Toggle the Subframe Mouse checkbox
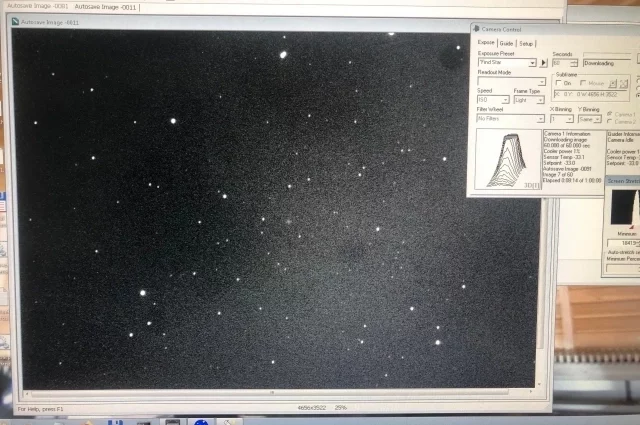 click(x=583, y=83)
